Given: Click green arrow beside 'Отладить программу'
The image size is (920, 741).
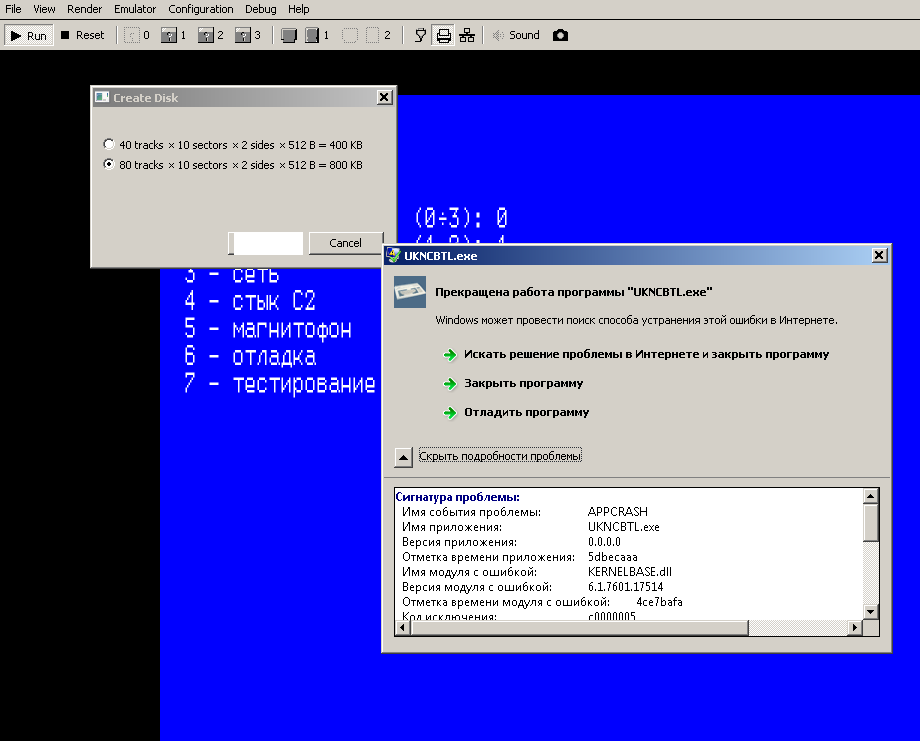Looking at the screenshot, I should point(450,412).
